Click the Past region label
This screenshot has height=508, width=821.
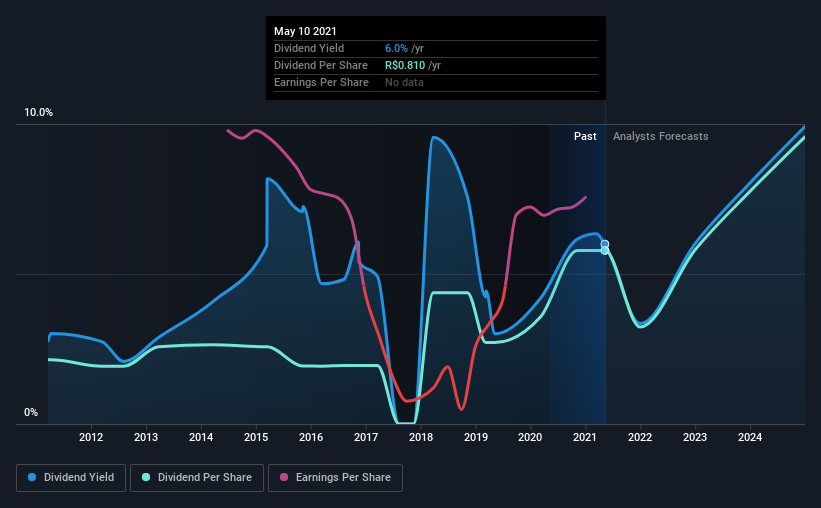(x=585, y=136)
